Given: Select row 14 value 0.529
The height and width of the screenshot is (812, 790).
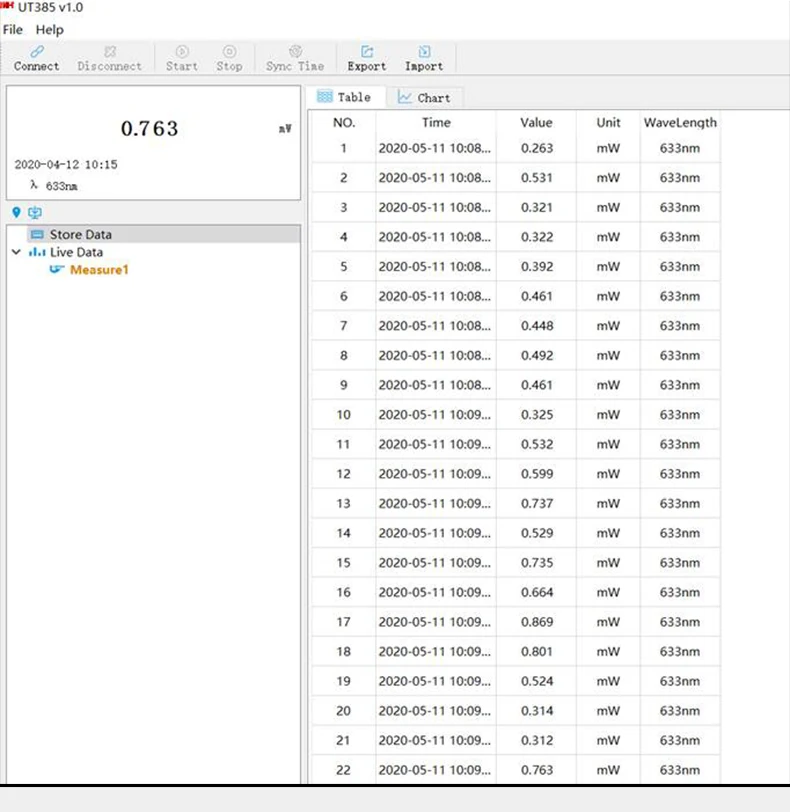Looking at the screenshot, I should point(537,533).
